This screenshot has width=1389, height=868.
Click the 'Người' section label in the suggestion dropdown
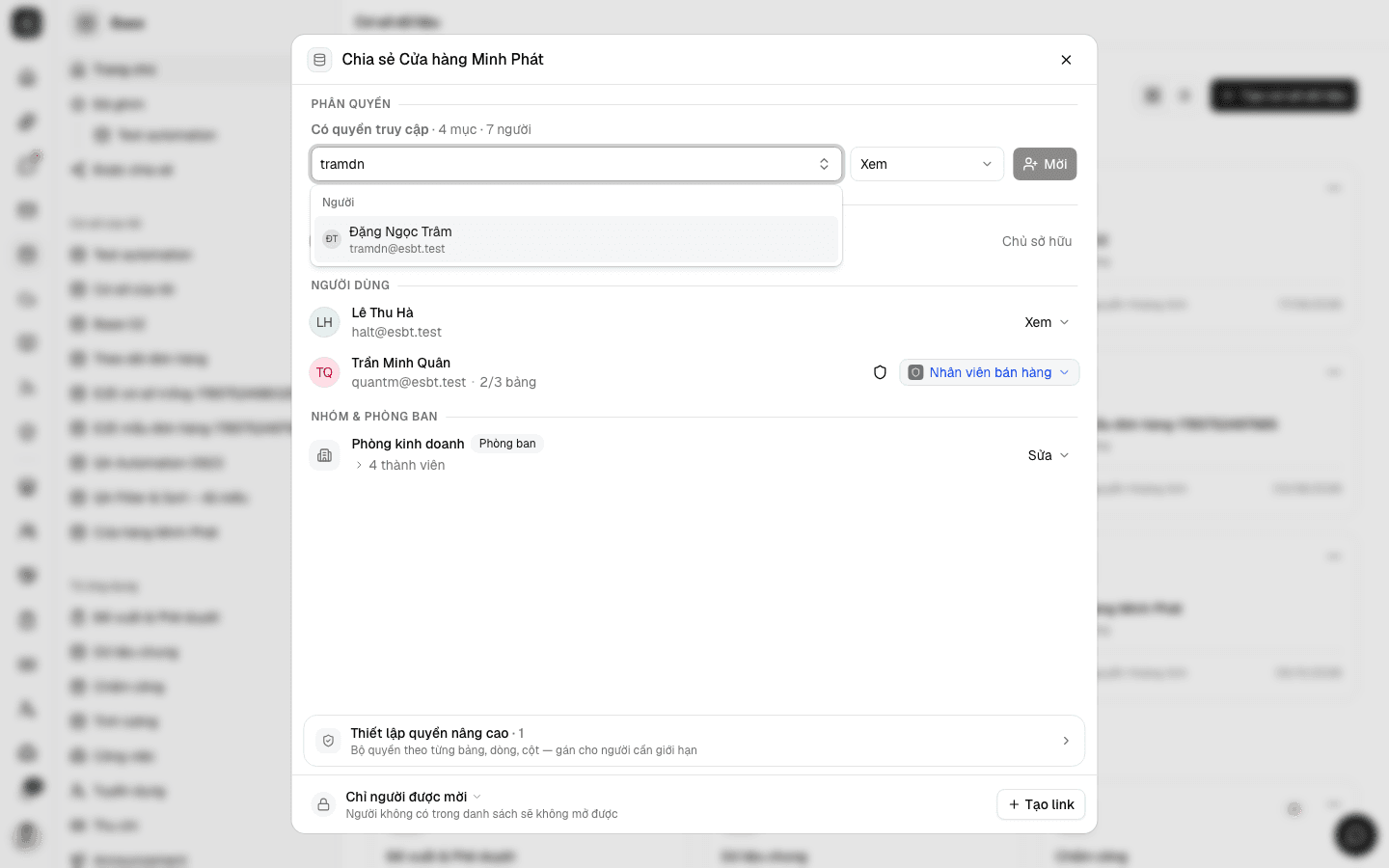338,203
